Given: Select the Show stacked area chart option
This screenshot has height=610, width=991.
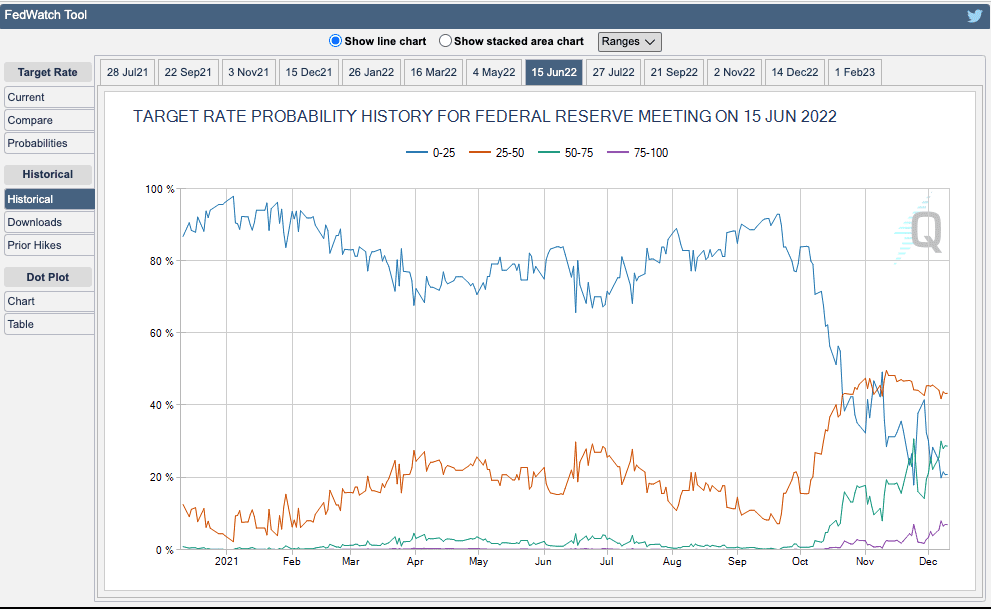Looking at the screenshot, I should (x=445, y=41).
